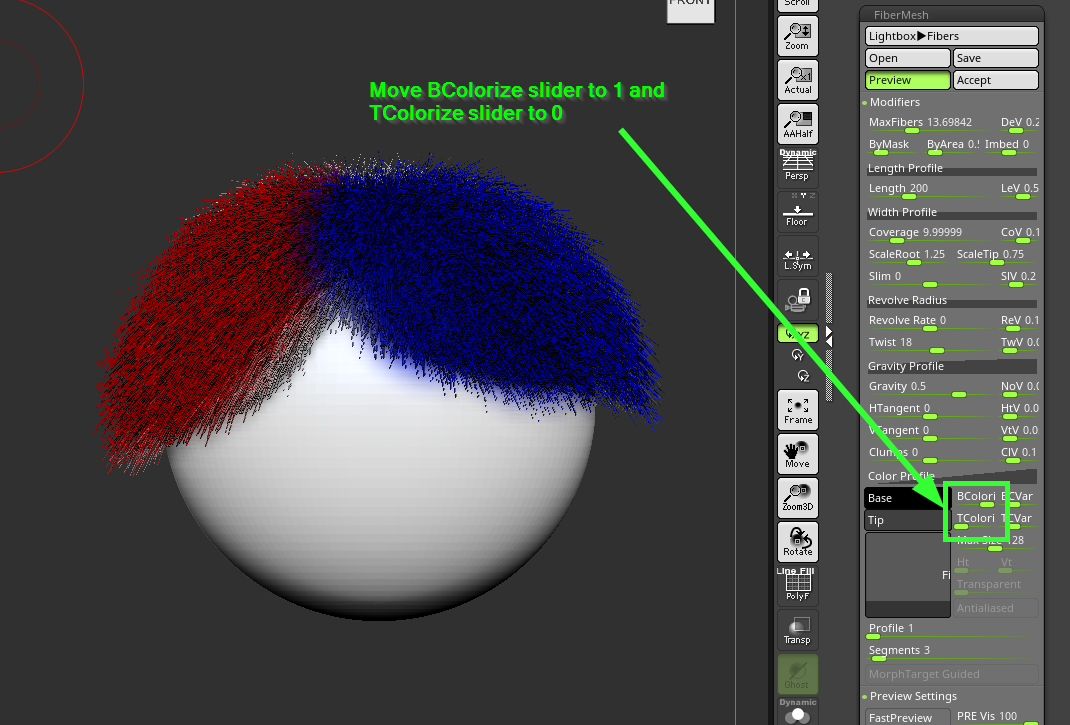Click the BColorize slider
This screenshot has width=1070, height=725.
click(x=976, y=498)
